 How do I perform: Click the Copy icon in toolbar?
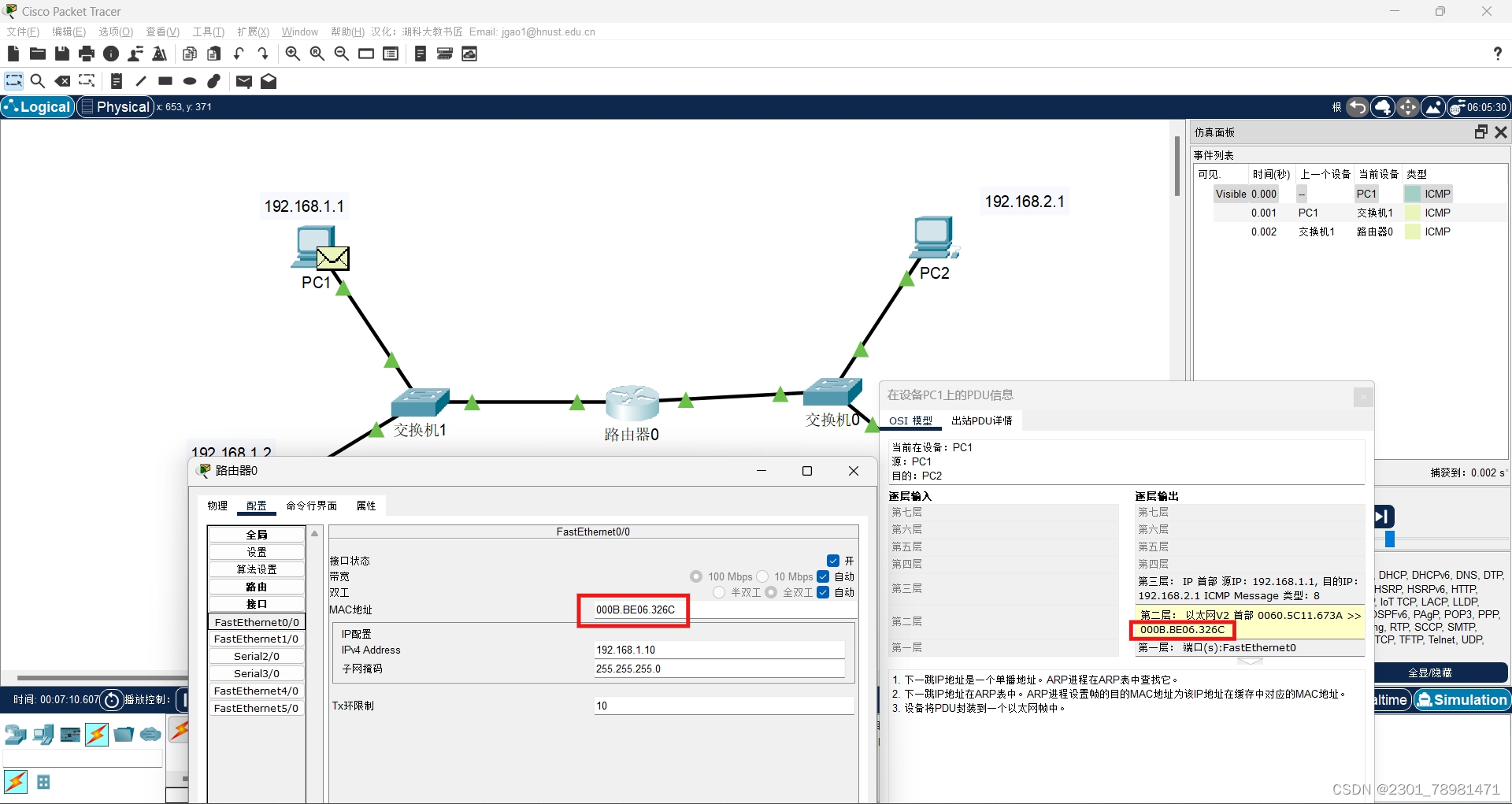190,54
